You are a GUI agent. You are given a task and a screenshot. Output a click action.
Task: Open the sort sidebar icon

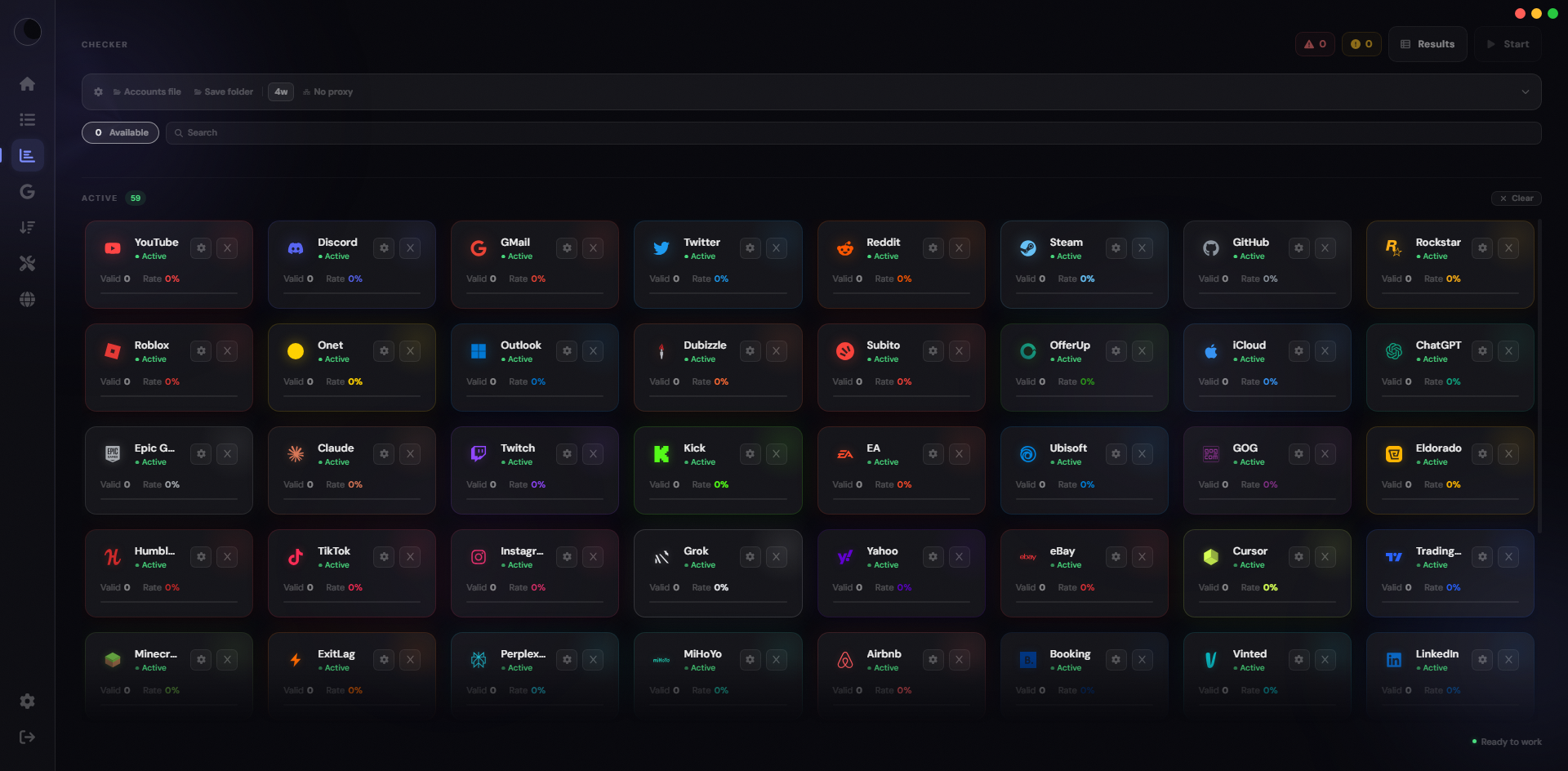(x=27, y=227)
